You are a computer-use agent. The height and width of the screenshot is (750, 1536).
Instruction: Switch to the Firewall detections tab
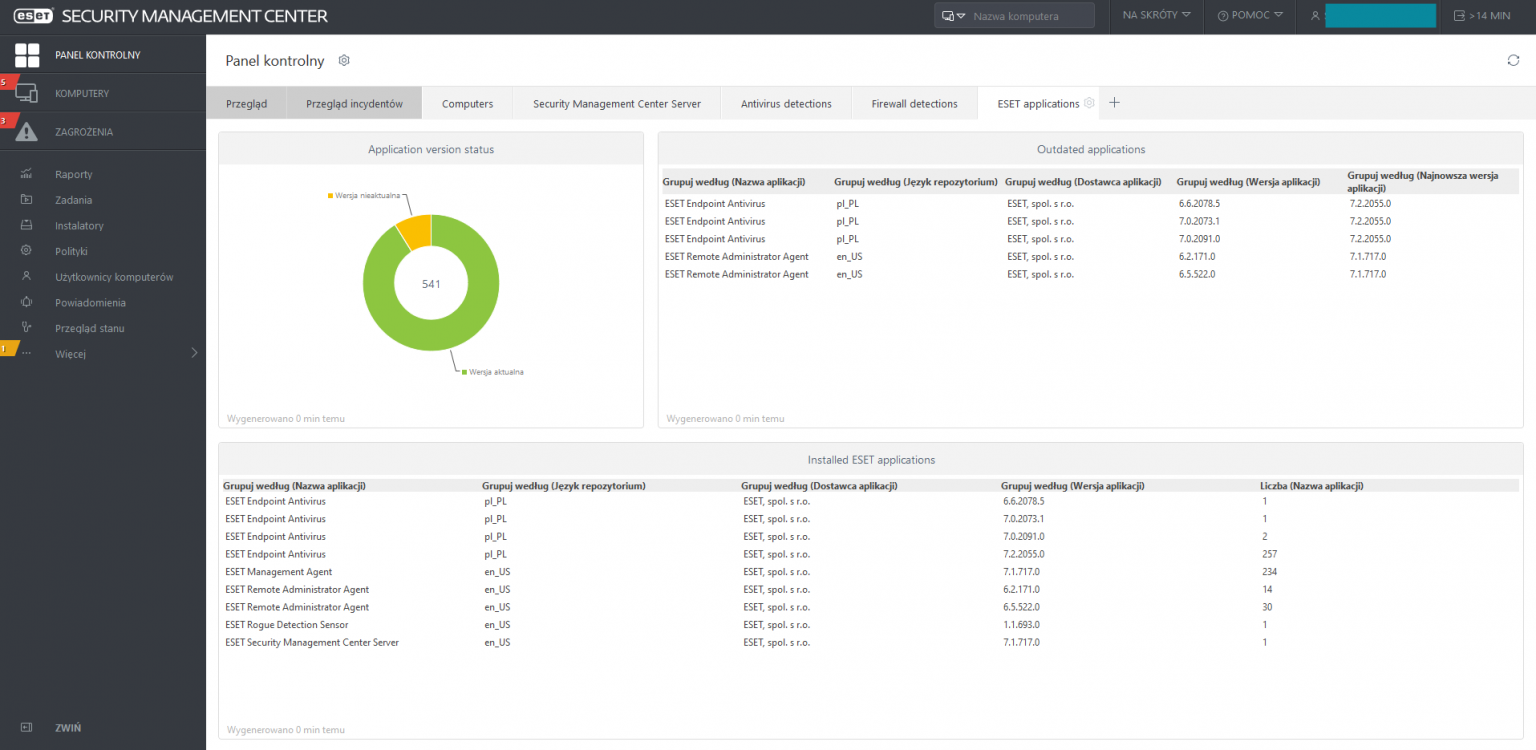point(914,104)
